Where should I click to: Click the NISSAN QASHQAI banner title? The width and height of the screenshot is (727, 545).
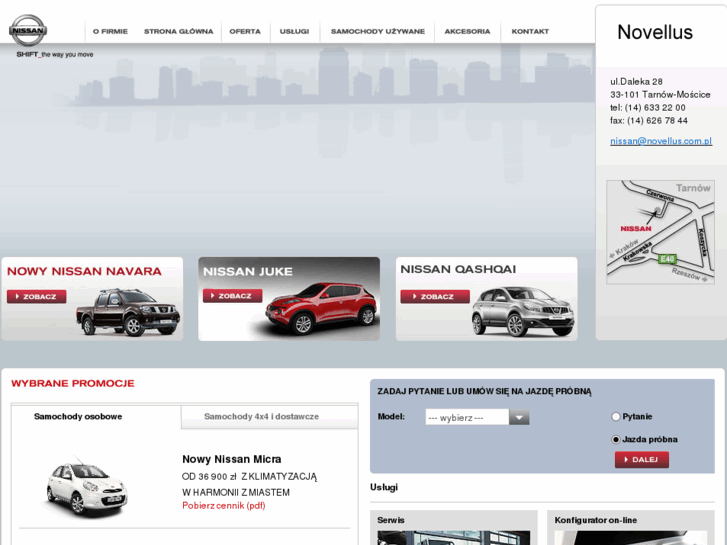click(x=458, y=269)
